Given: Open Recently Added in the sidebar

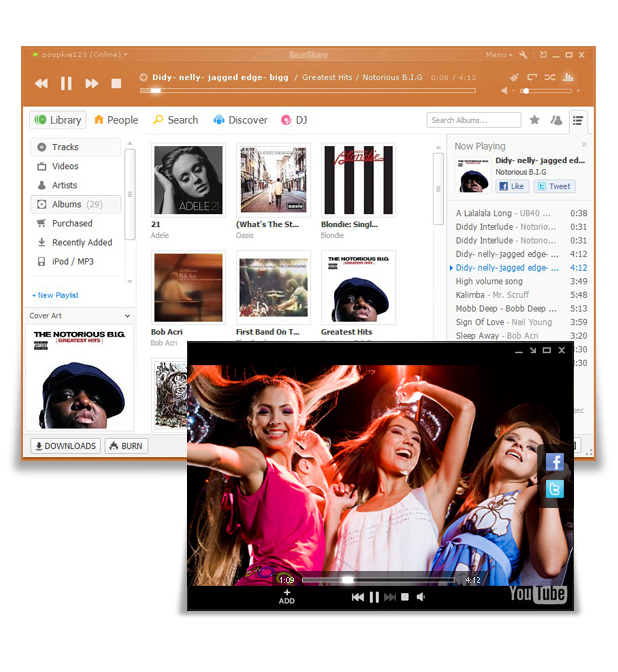Looking at the screenshot, I should 75,242.
